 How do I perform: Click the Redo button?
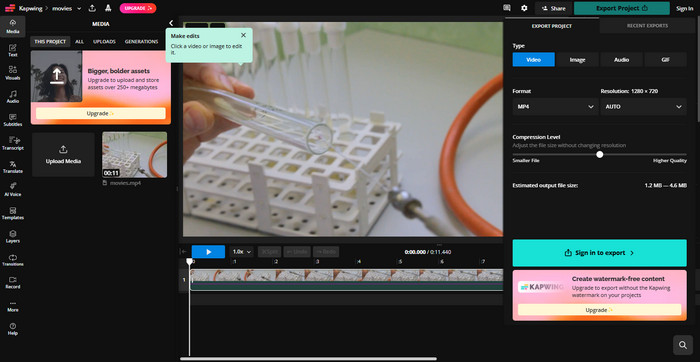tap(326, 252)
